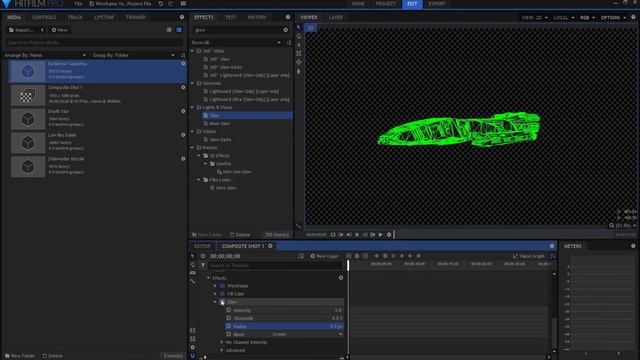Select the Text tool in viewer toolbar
The width and height of the screenshot is (640, 360).
[x=299, y=45]
